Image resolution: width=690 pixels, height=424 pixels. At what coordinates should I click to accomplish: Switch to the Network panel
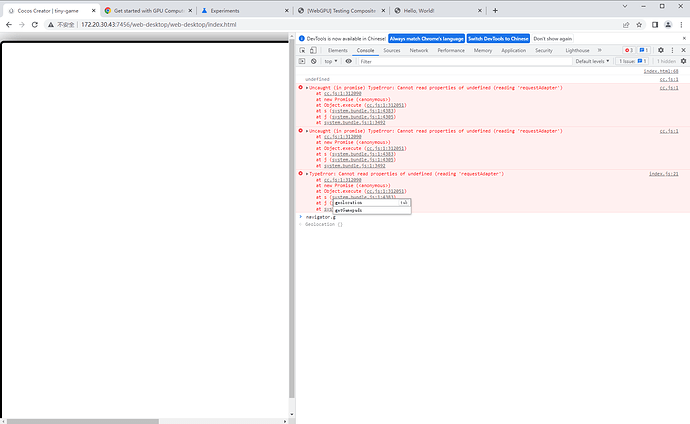pos(418,51)
